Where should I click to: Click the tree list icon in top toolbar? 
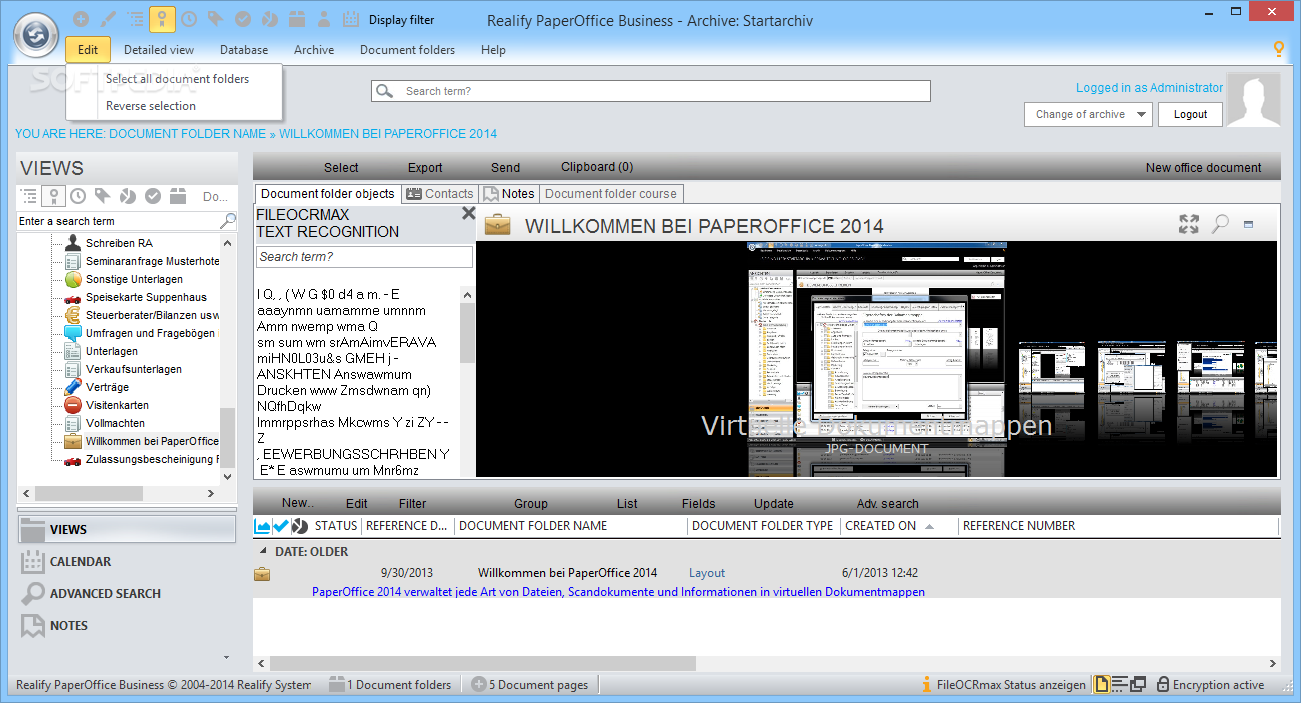(135, 19)
